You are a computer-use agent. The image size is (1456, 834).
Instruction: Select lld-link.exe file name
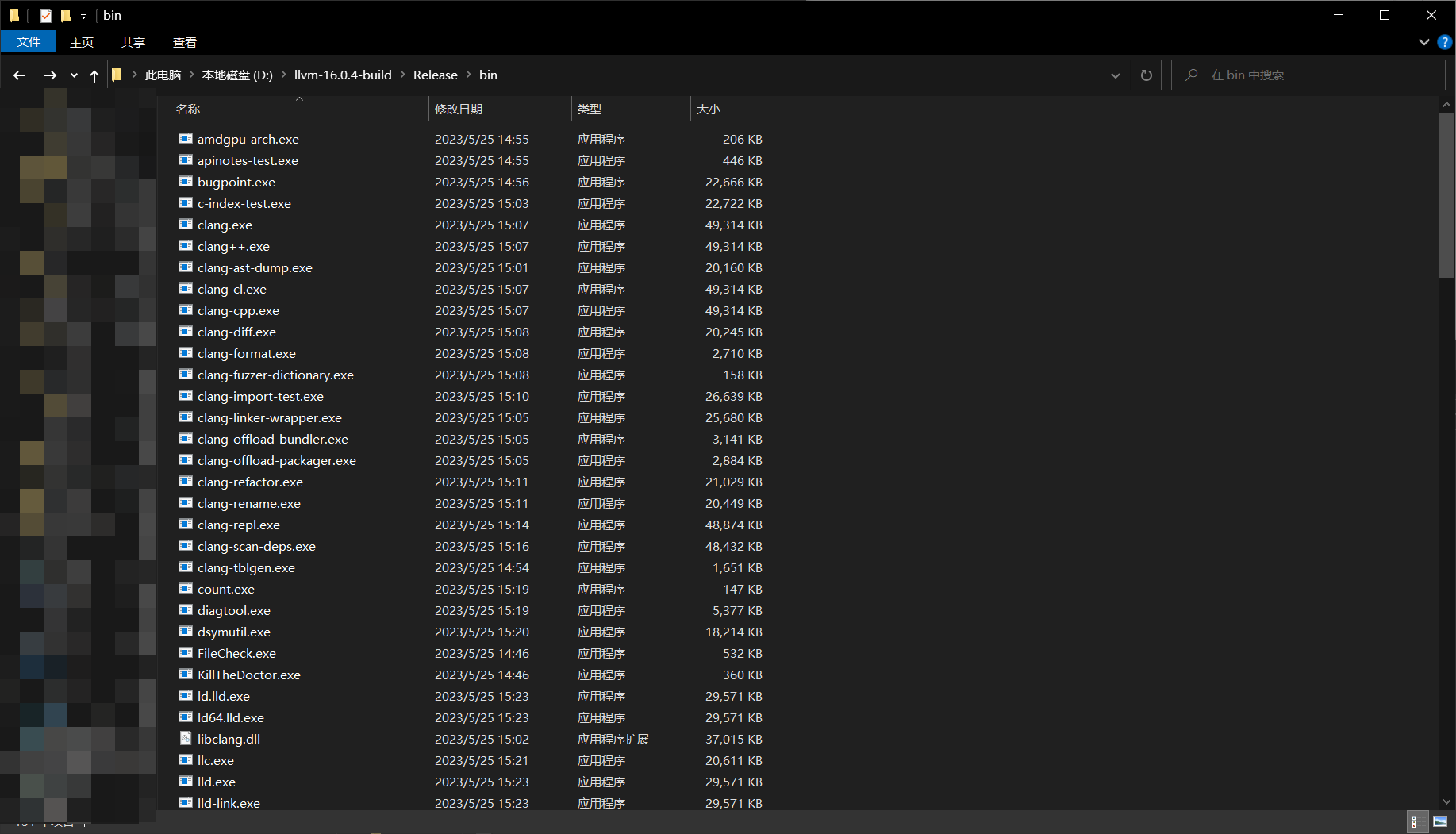point(229,803)
